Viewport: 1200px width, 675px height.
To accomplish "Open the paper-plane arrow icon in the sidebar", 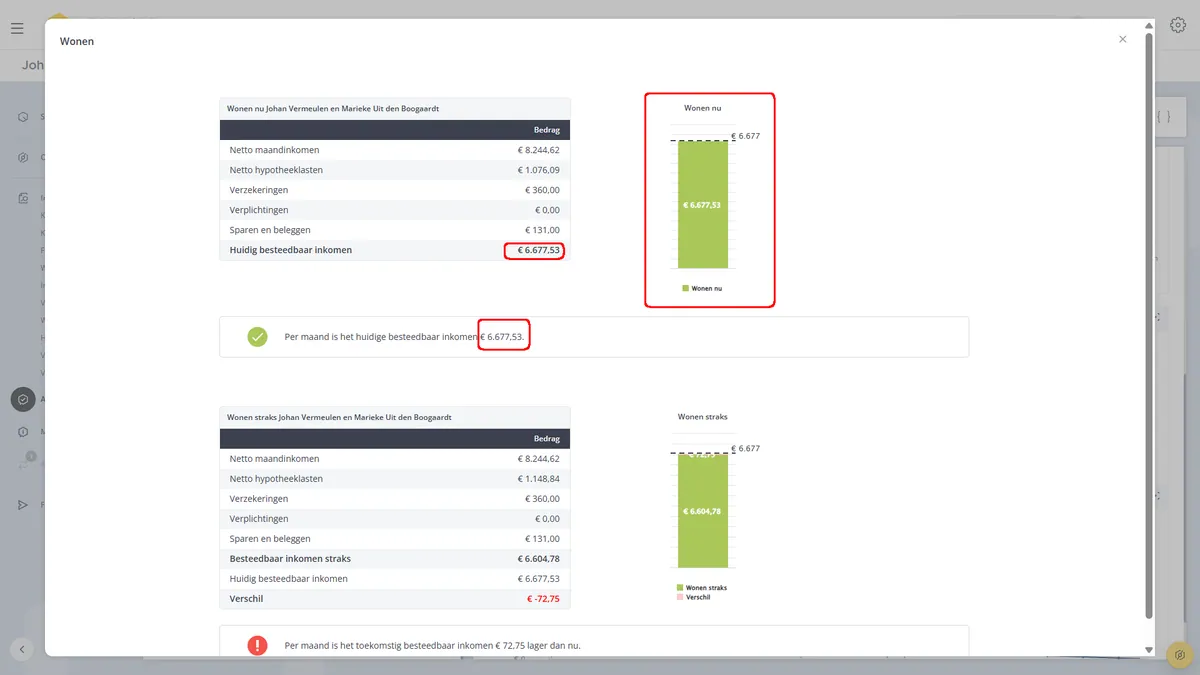I will coord(23,505).
